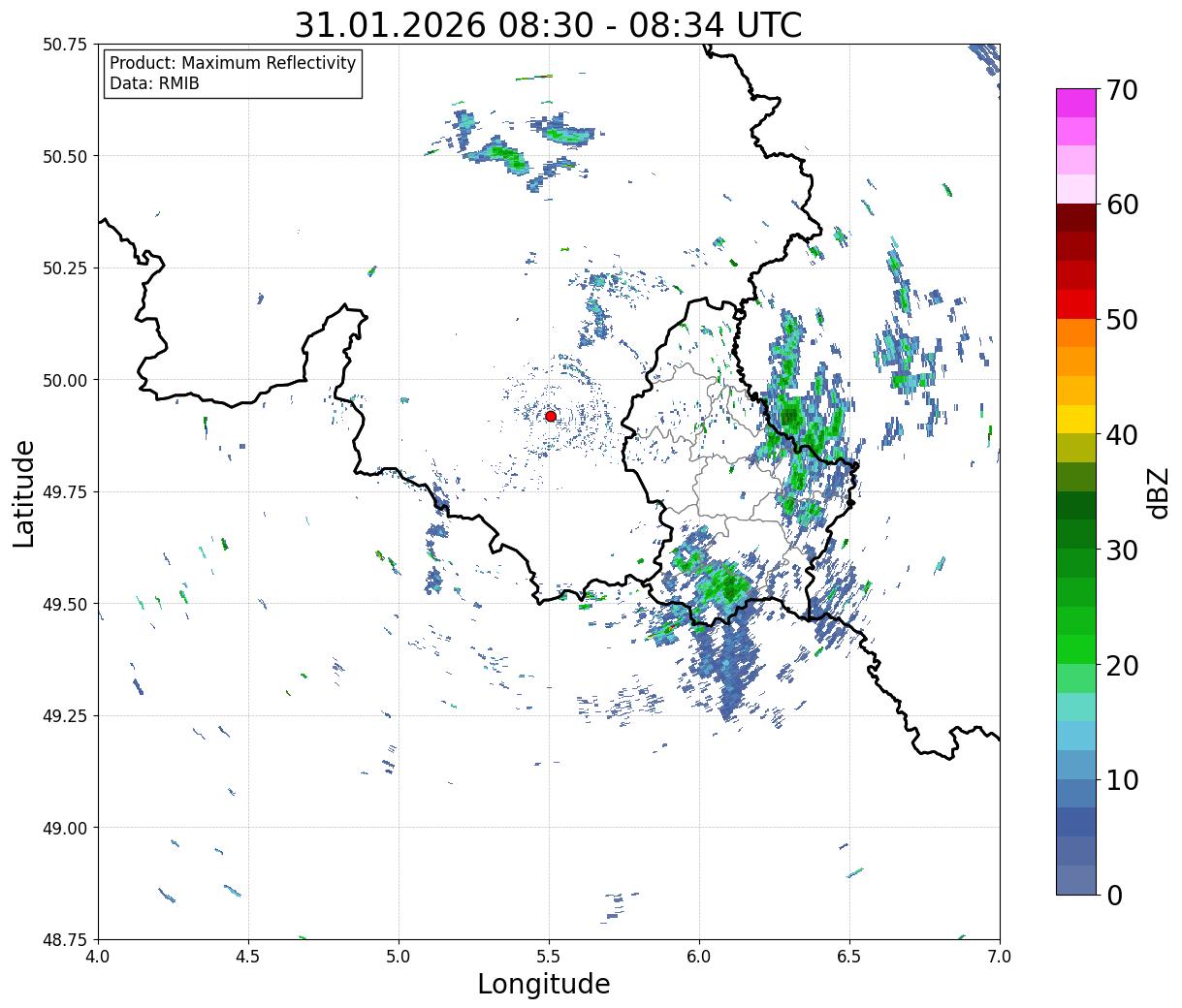Screen dimensions: 1182x1008
Task: Click the 'Latitude' axis label
Action: [24, 492]
